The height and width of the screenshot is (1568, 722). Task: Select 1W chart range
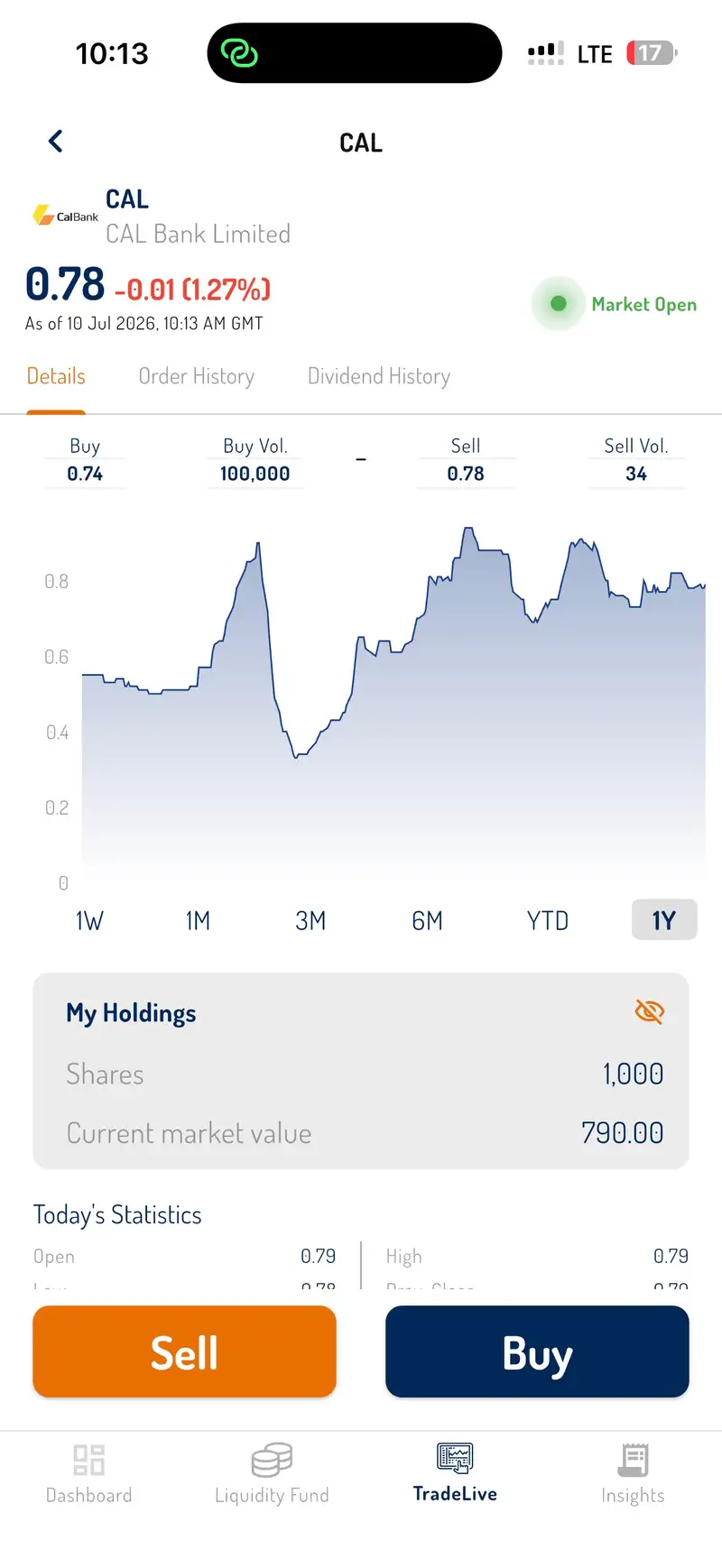89,920
